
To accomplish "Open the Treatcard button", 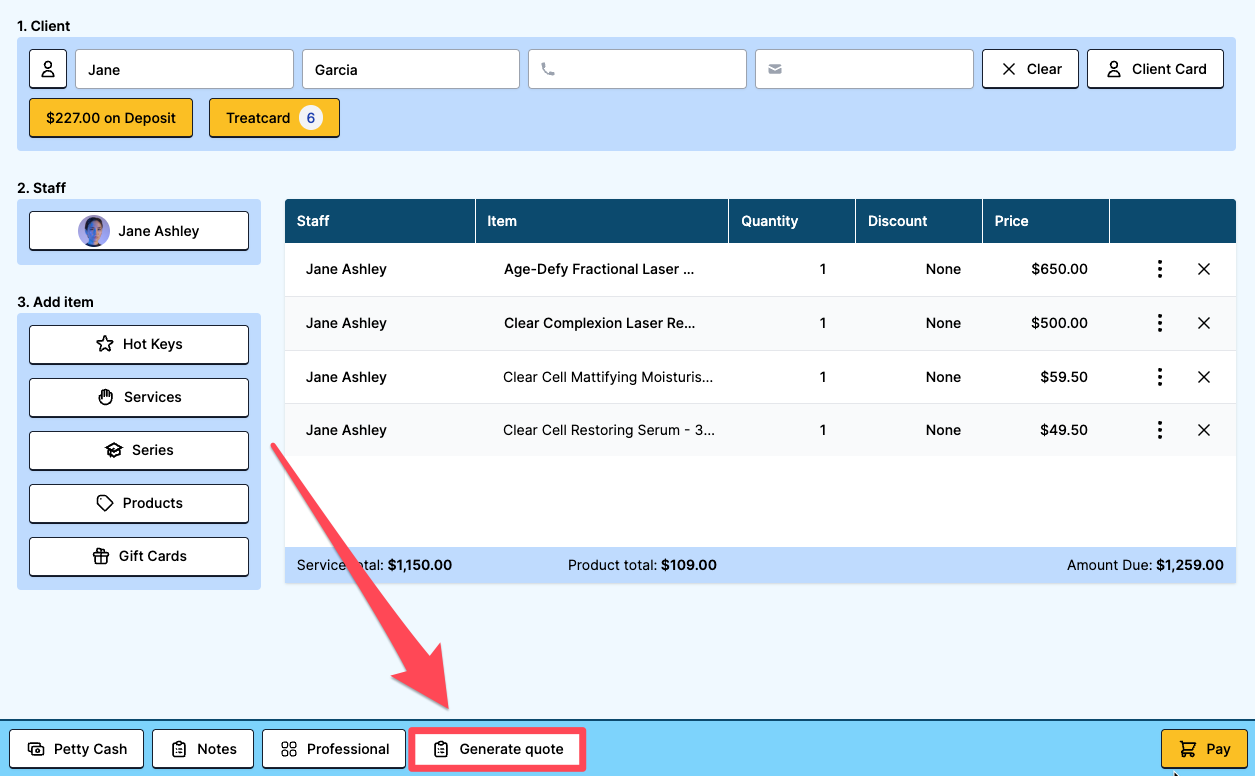I will tap(274, 118).
